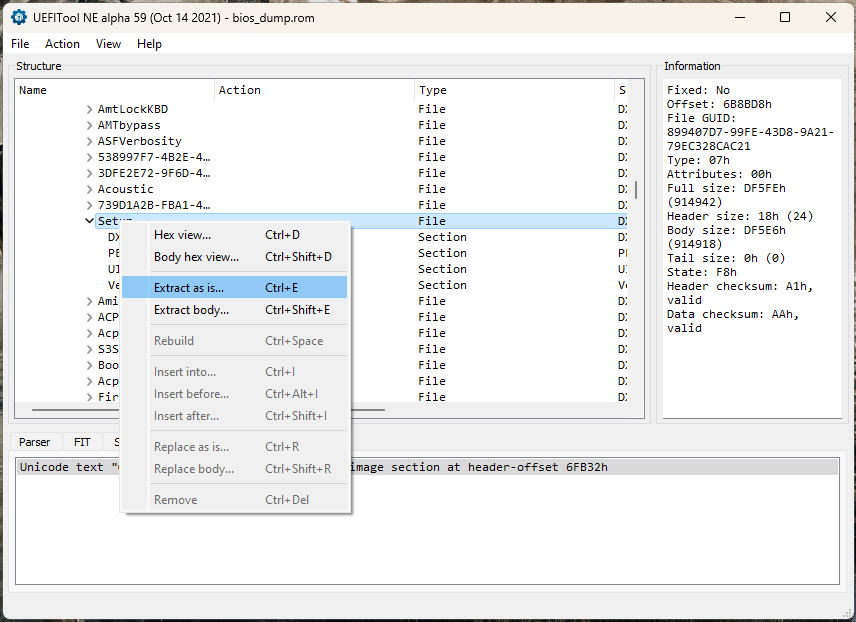This screenshot has width=856, height=622.
Task: Click the UEFITool app icon in title bar
Action: 19,17
